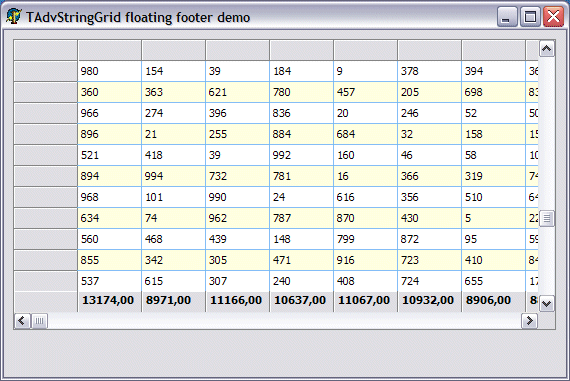This screenshot has height=381, width=570.
Task: Minimize the floating footer demo window
Action: 507,17
